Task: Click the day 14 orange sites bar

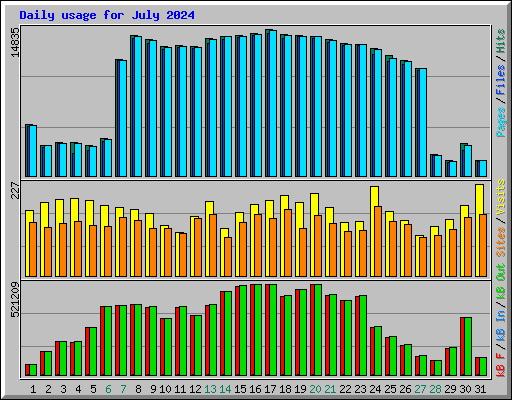Action: (228, 257)
